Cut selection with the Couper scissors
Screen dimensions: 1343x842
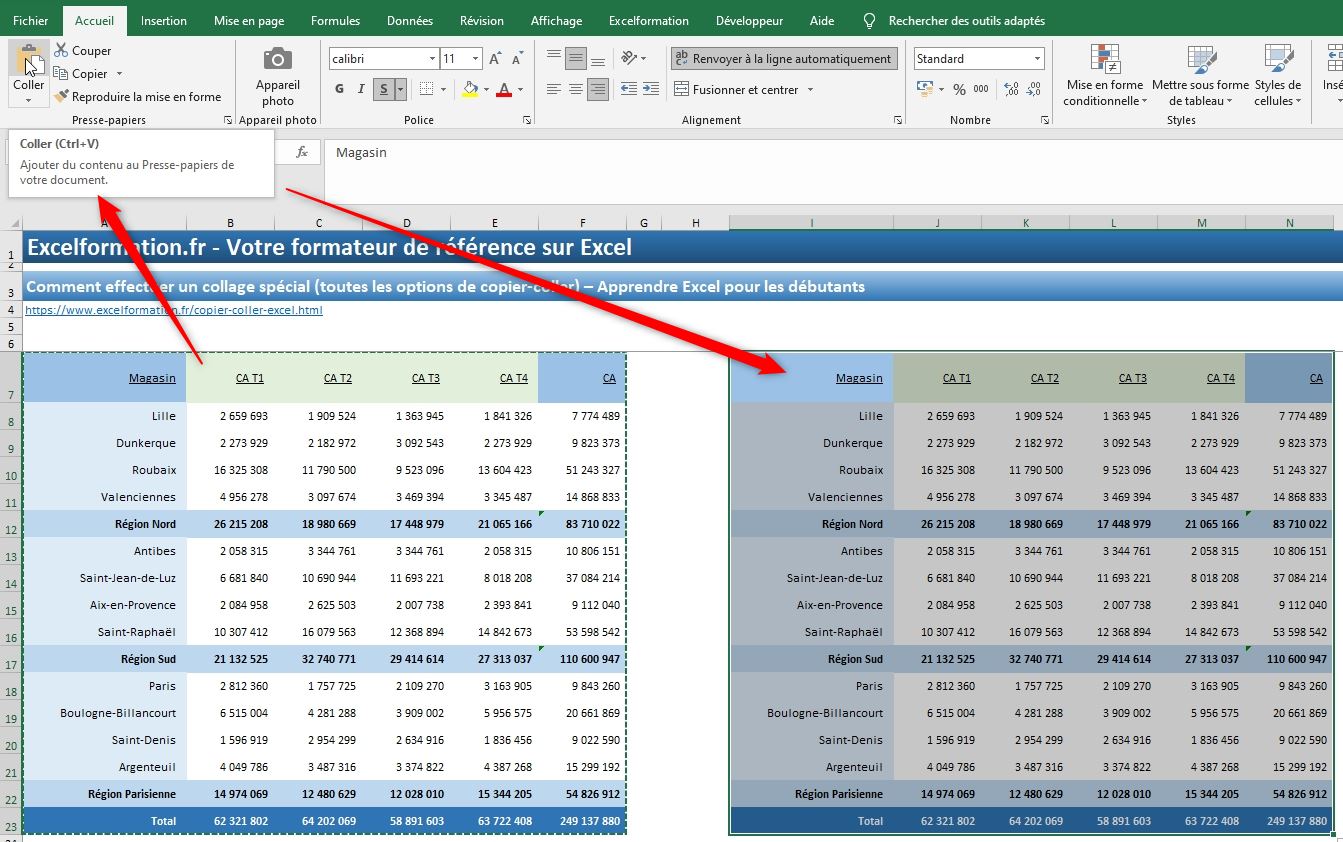point(82,50)
